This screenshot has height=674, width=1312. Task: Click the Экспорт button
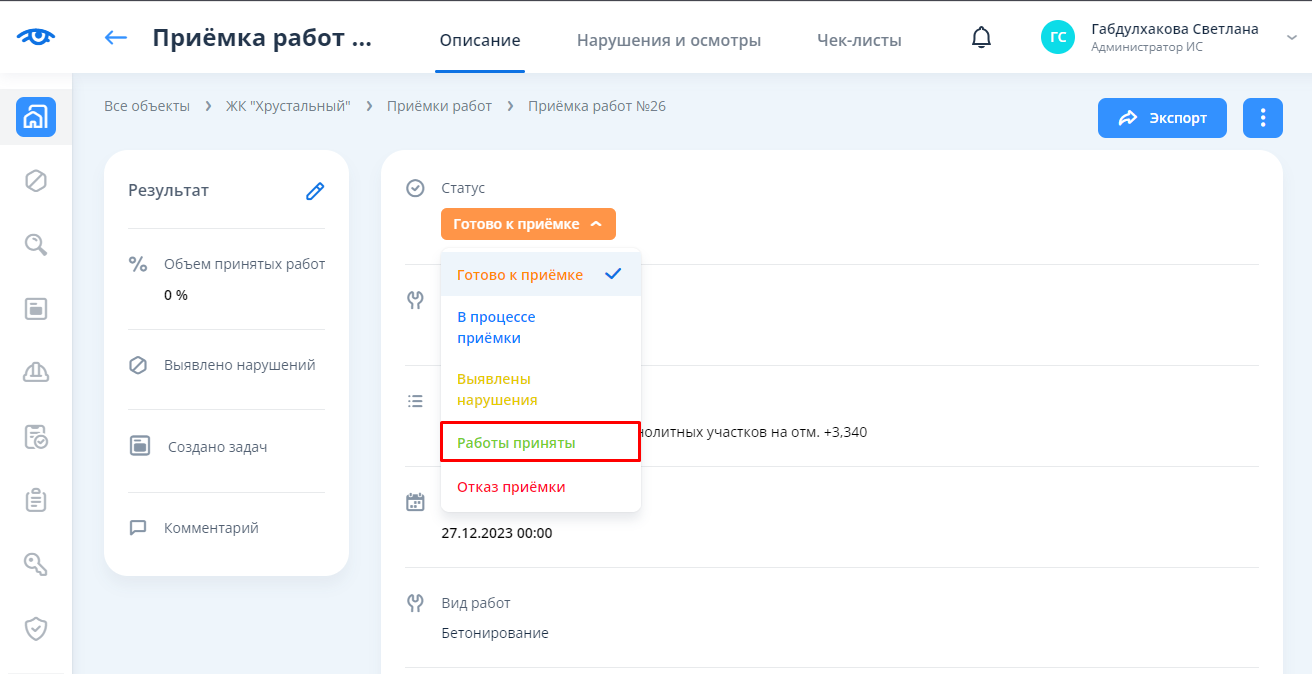[x=1162, y=118]
